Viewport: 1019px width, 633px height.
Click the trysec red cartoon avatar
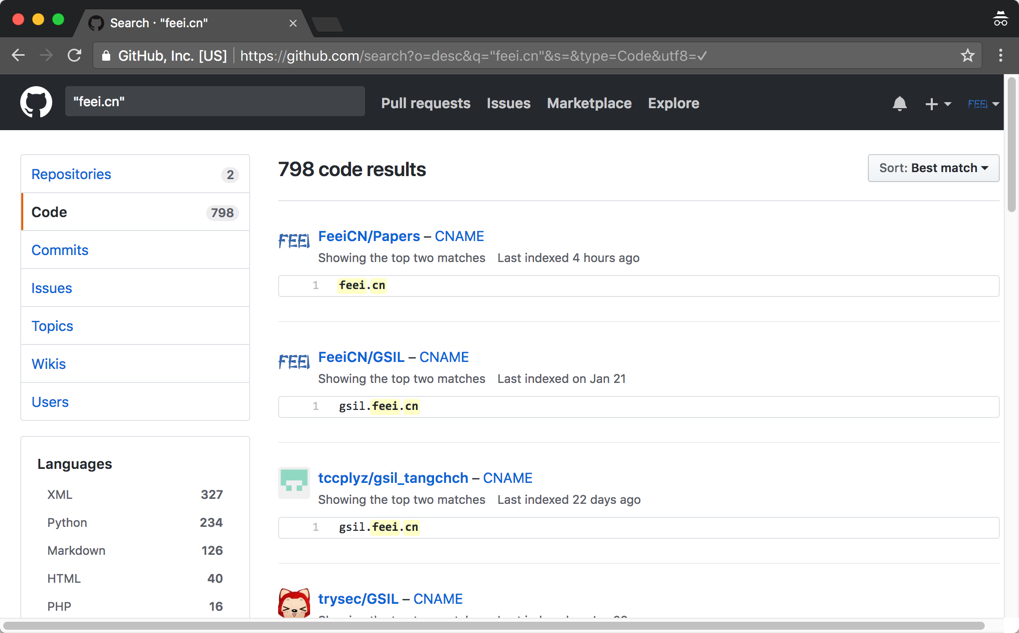coord(294,603)
